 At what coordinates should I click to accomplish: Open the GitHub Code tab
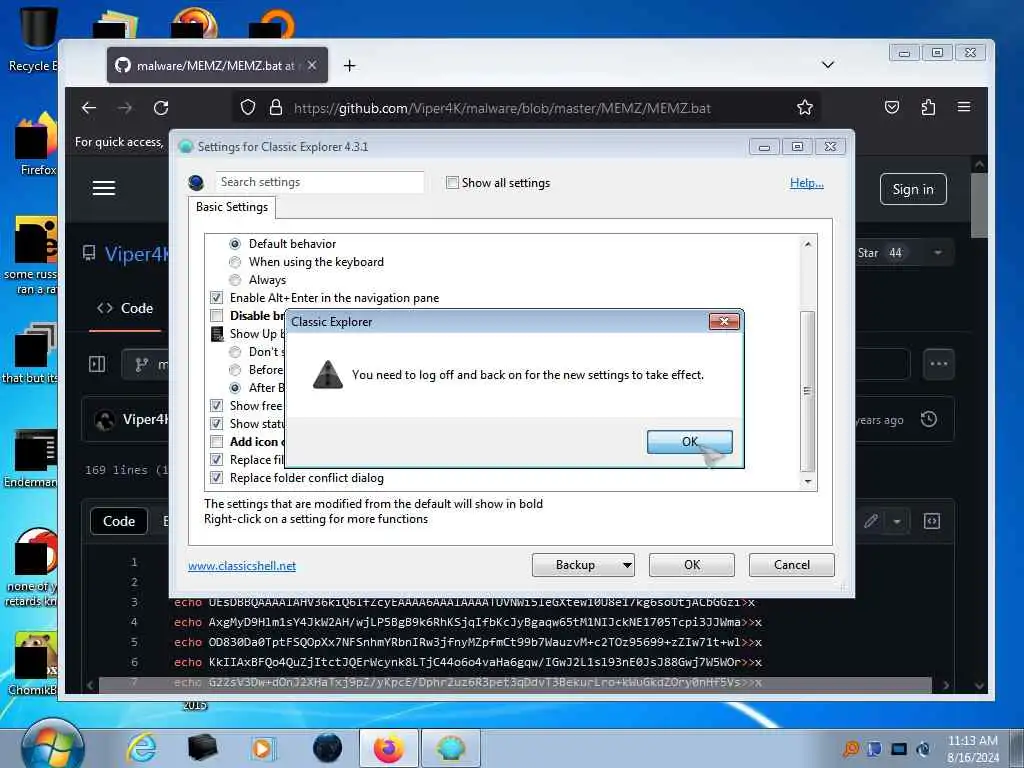[125, 308]
